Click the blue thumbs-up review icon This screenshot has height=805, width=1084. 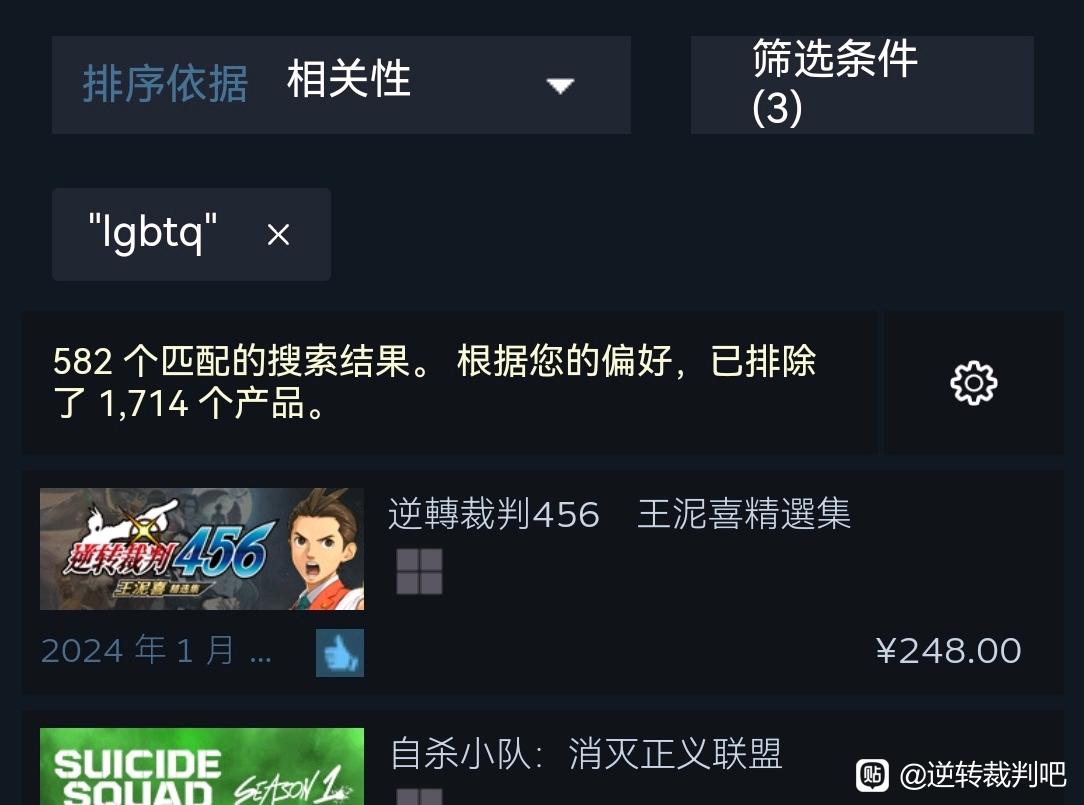[339, 652]
